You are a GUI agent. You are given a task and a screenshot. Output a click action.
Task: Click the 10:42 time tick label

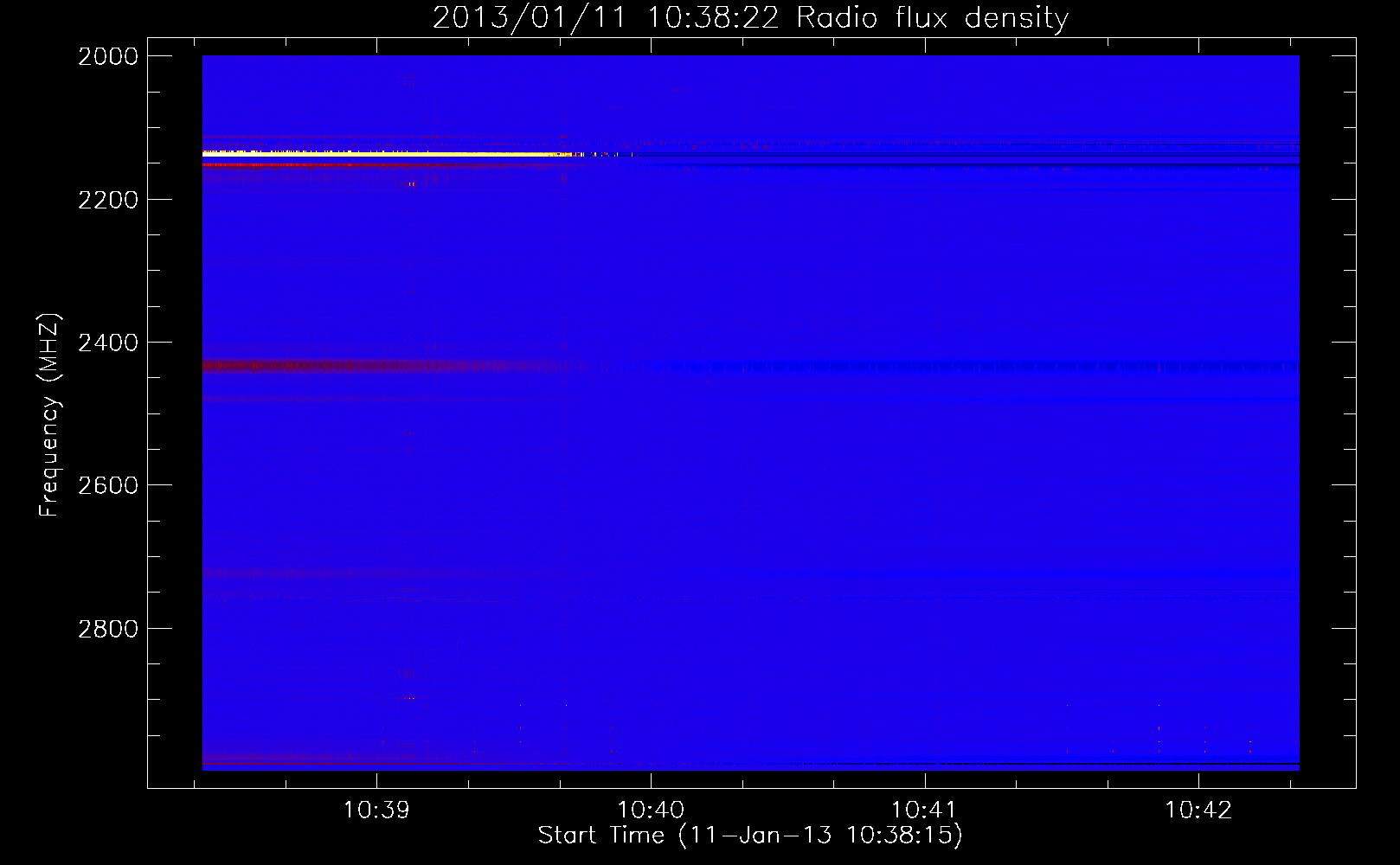pos(1198,811)
